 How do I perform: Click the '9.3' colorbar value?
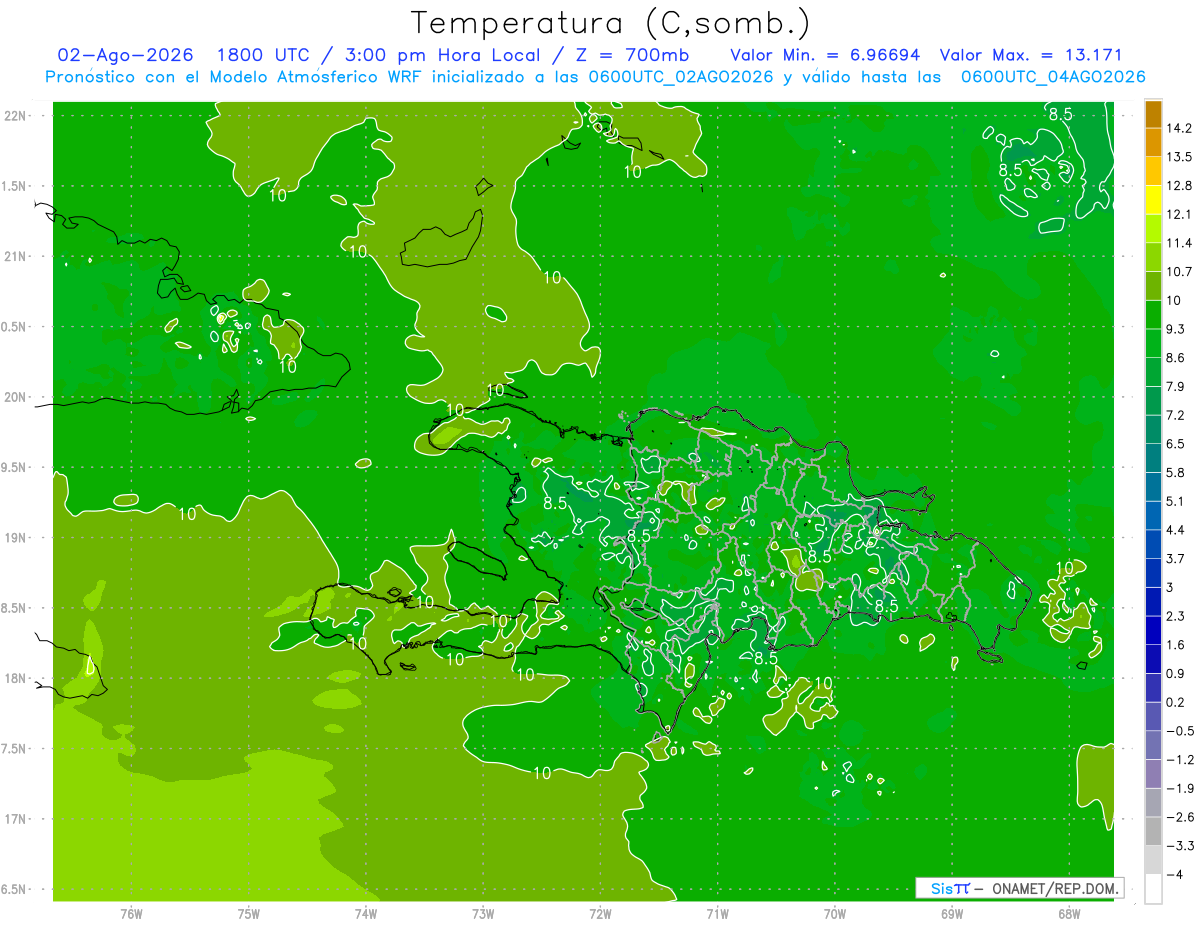[x=1175, y=329]
